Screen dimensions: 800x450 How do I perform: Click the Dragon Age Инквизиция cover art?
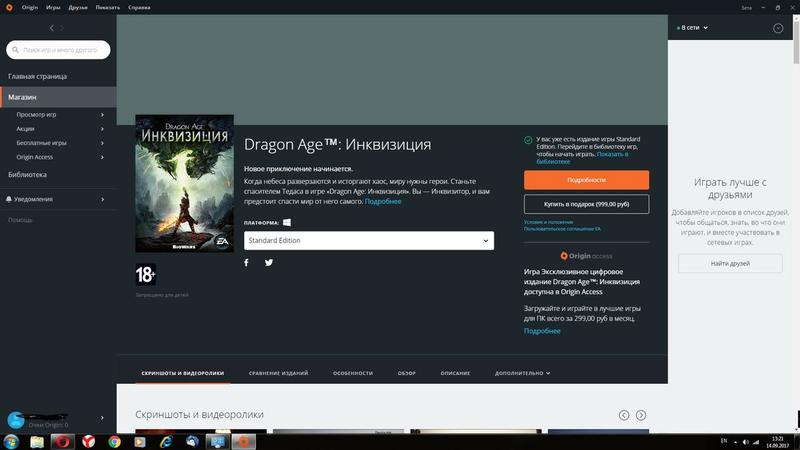(184, 183)
